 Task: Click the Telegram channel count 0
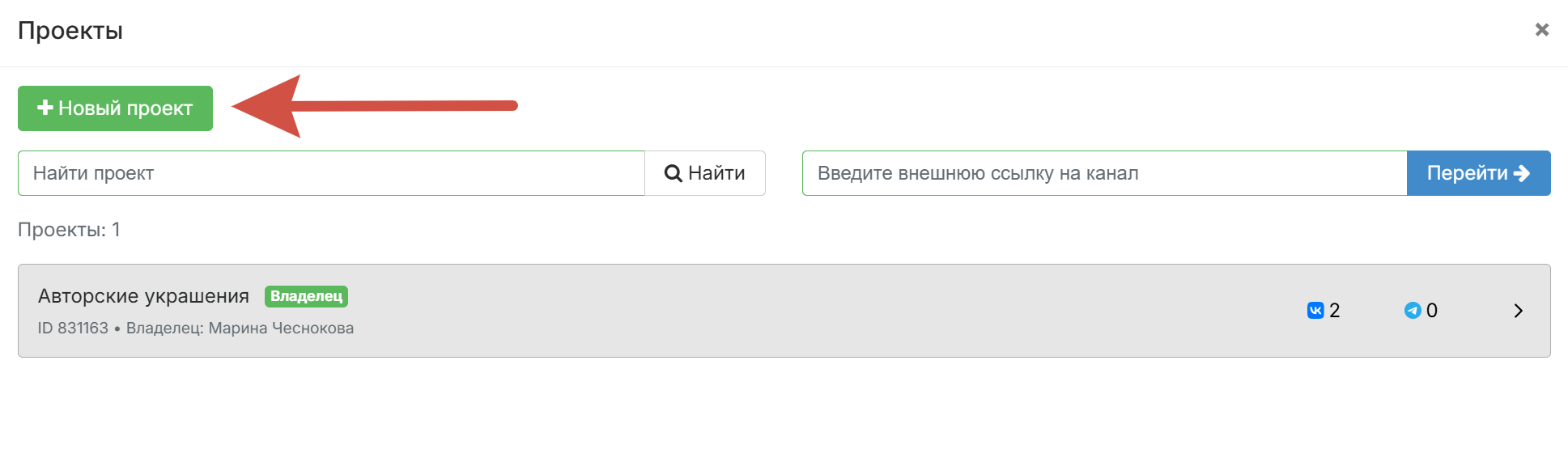point(1432,311)
